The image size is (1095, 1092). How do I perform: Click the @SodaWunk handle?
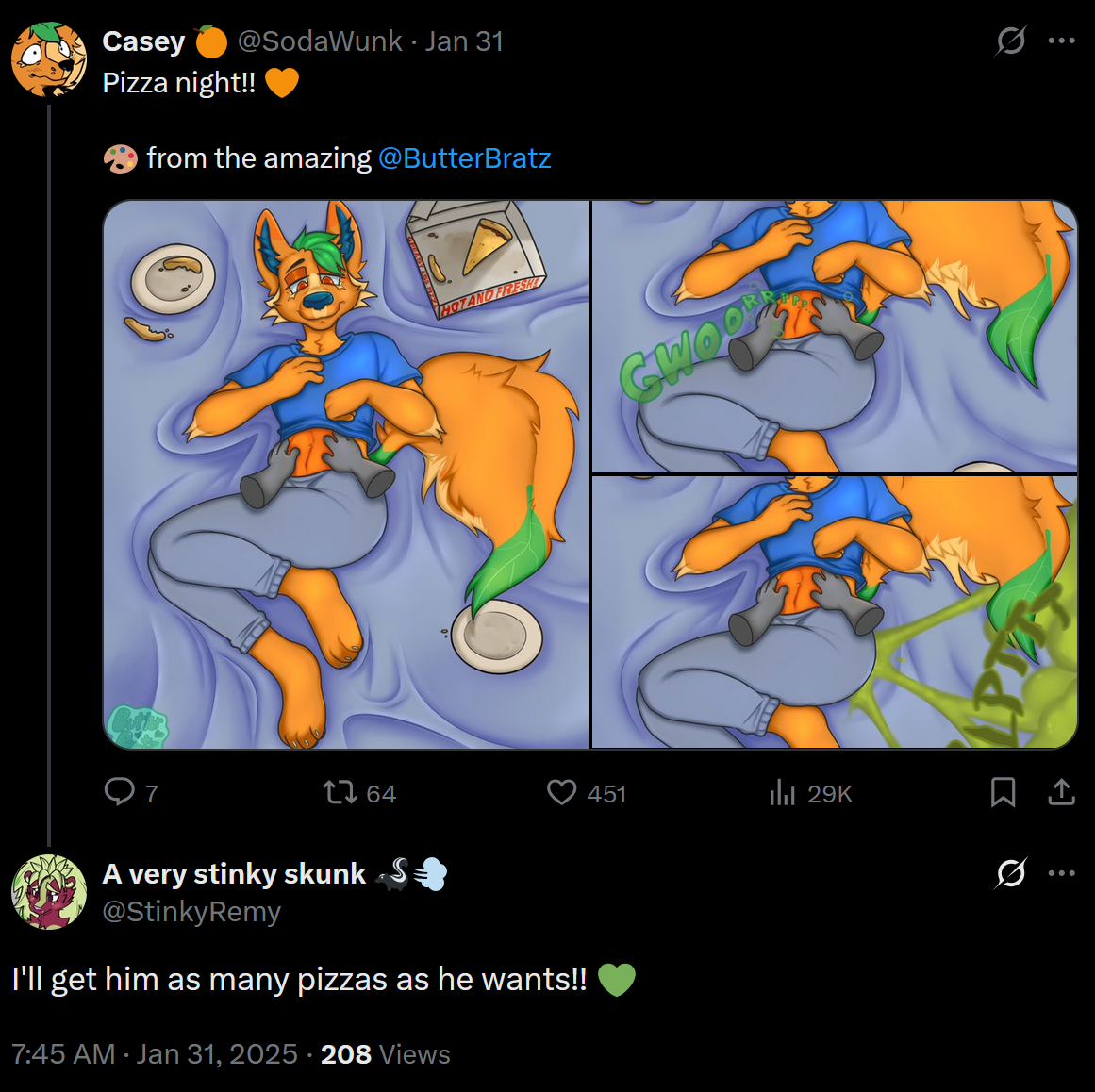pyautogui.click(x=320, y=41)
